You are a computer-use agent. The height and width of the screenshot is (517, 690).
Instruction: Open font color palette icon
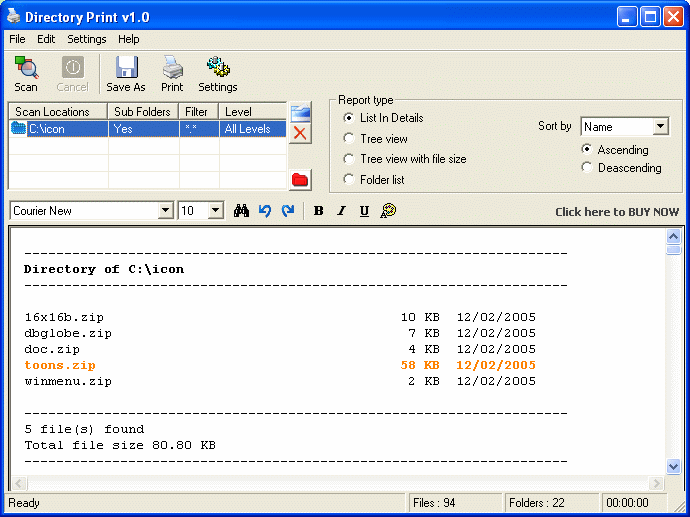click(x=388, y=211)
